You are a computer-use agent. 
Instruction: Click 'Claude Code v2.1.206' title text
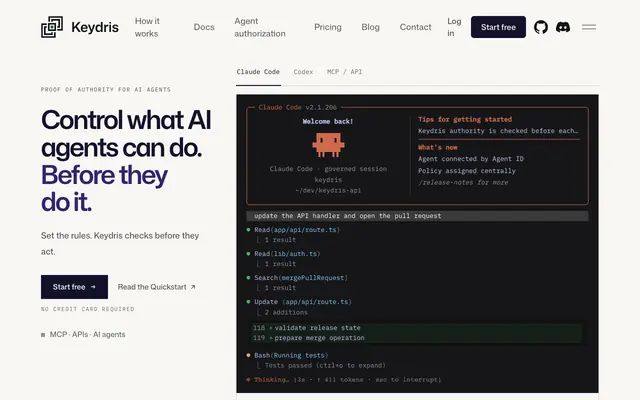point(298,107)
